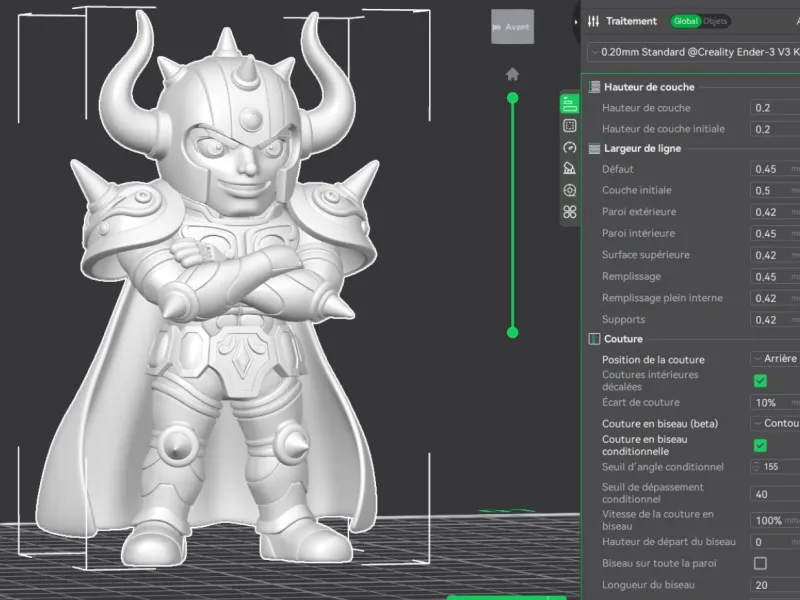Uncheck Couture en biseau conditionnelle
Image resolution: width=800 pixels, height=600 pixels.
pyautogui.click(x=760, y=445)
